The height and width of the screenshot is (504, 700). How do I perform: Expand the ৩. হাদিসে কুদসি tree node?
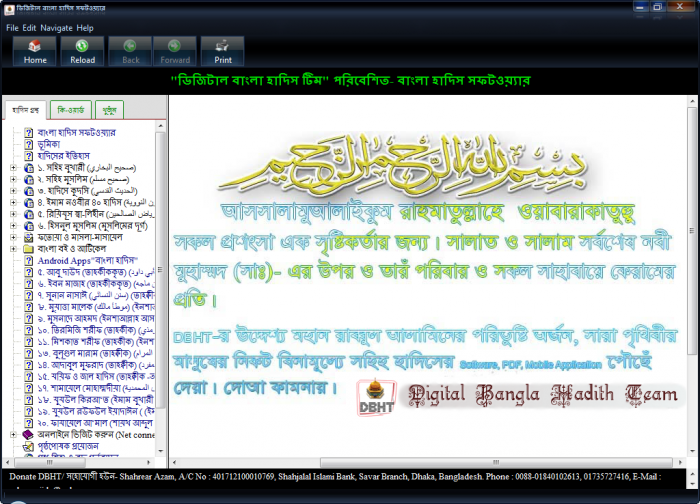coord(13,191)
